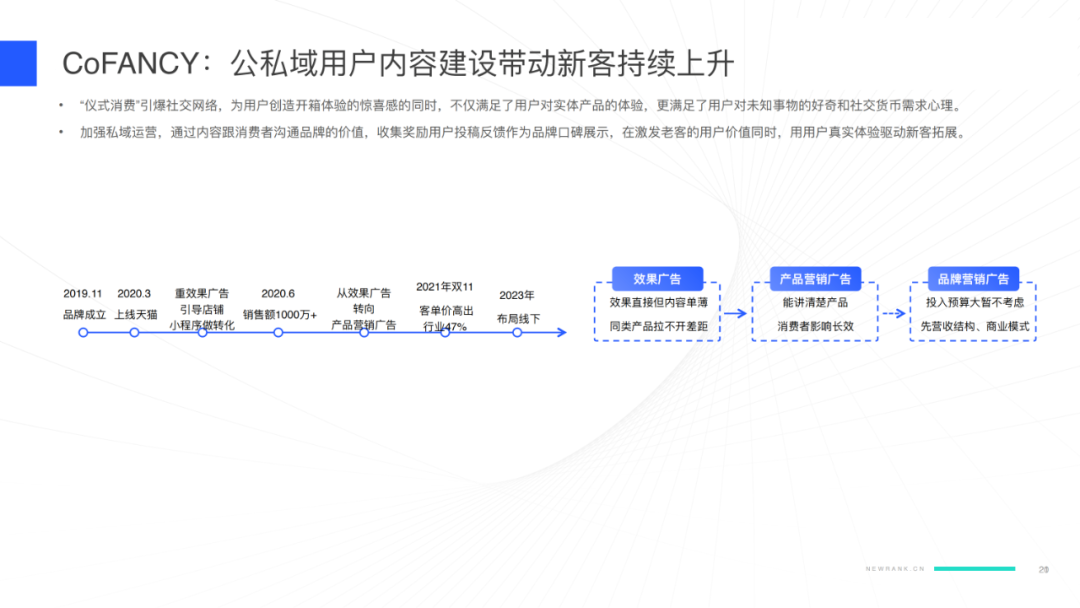Select the text 品牌成立

[84, 315]
